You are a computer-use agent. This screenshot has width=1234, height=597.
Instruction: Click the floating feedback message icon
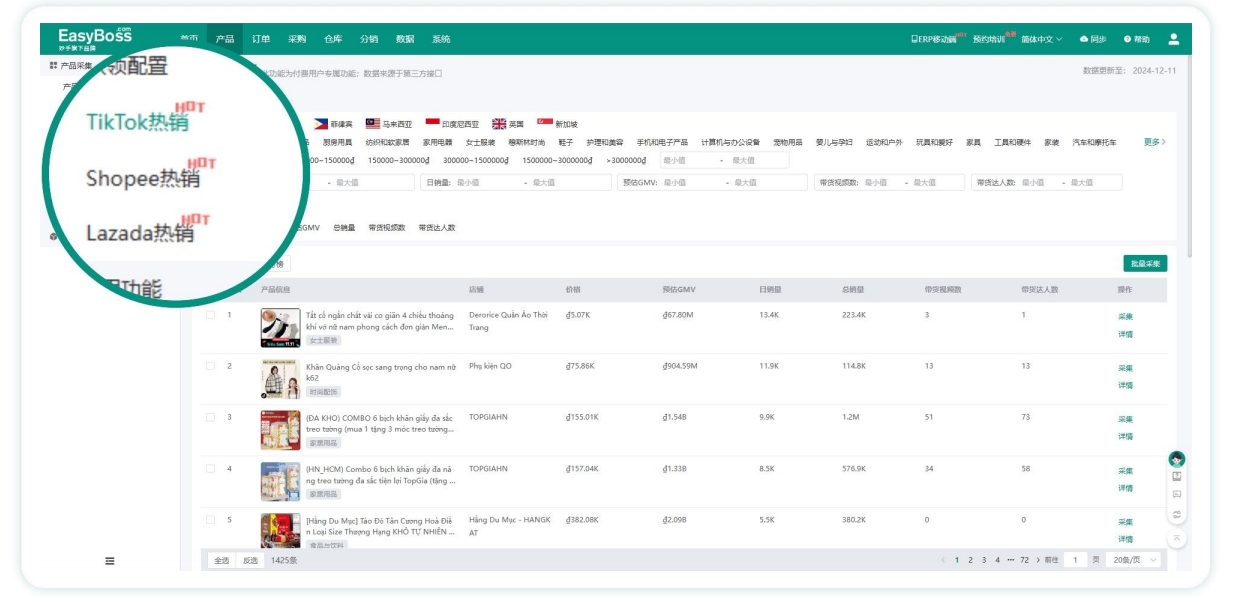[1177, 494]
